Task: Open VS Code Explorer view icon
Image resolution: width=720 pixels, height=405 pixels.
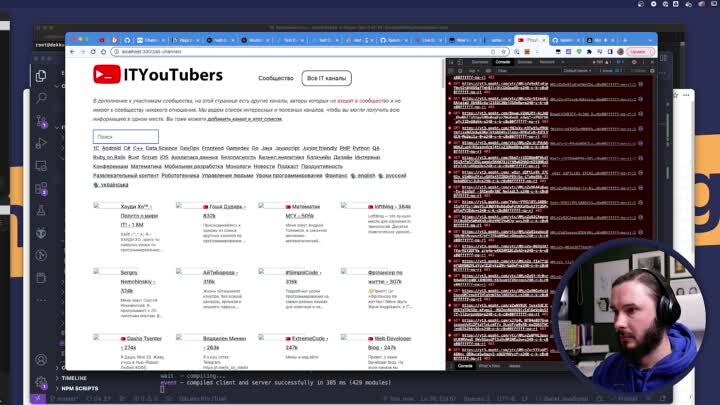Action: (41, 76)
